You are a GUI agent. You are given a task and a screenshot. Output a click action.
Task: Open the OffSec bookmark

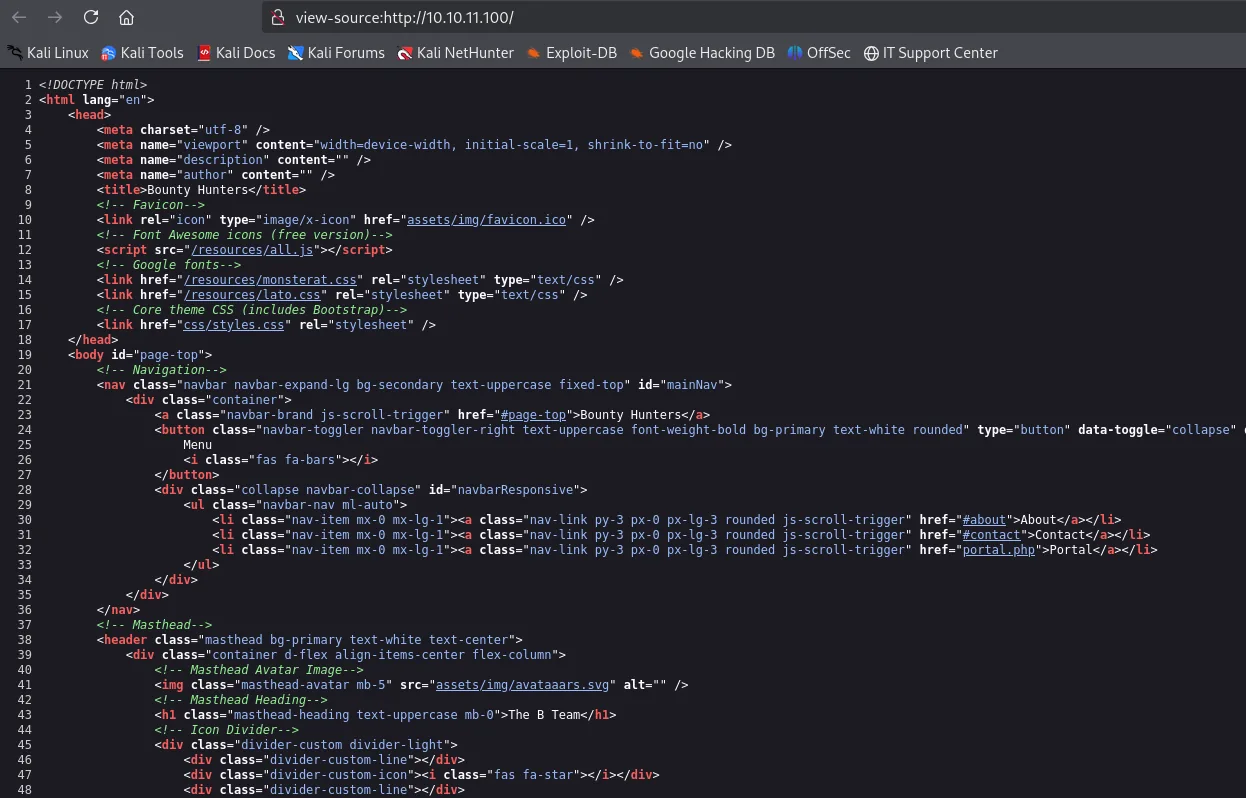pos(819,53)
